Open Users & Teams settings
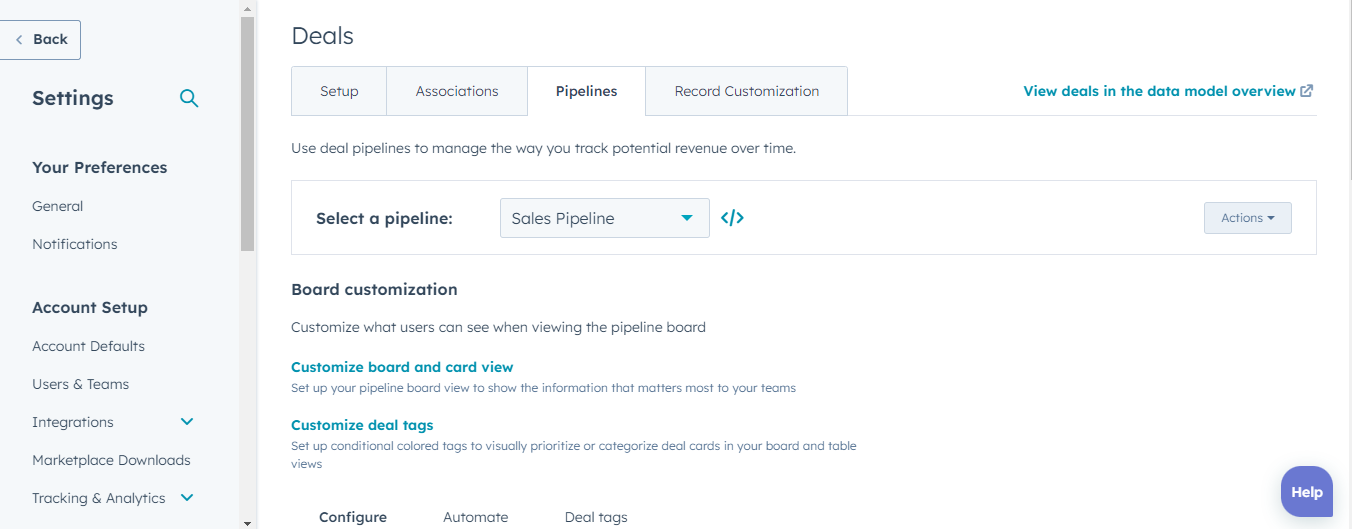This screenshot has height=529, width=1352. [81, 384]
